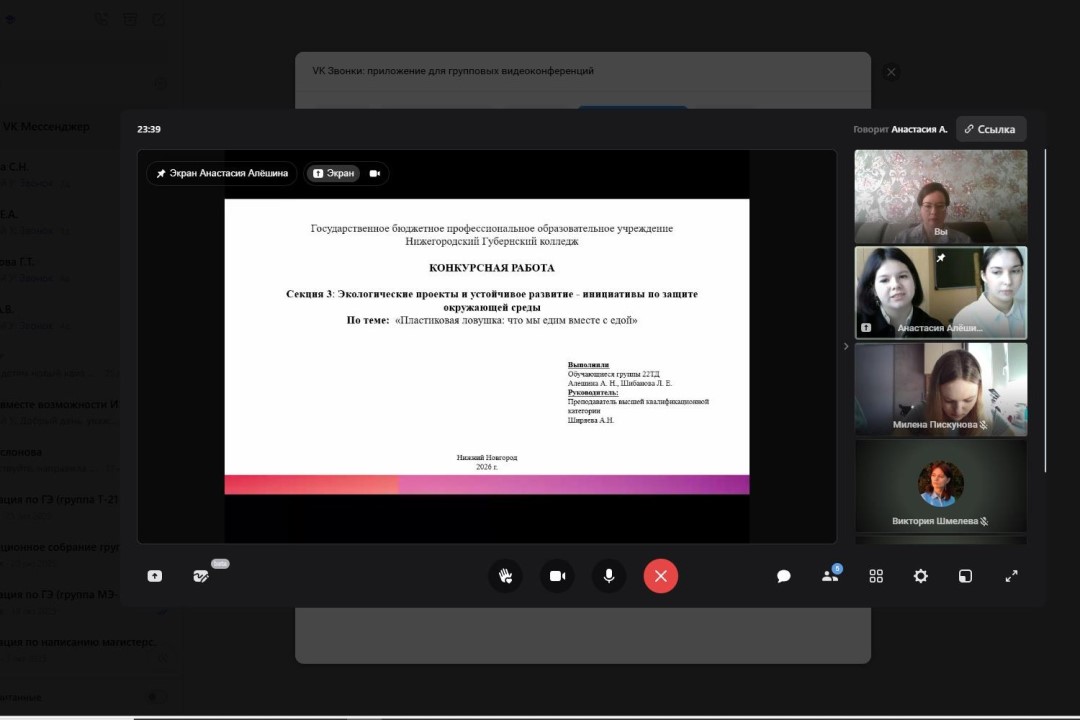Screen dimensions: 1080x720
Task: Mute the microphone
Action: (608, 576)
